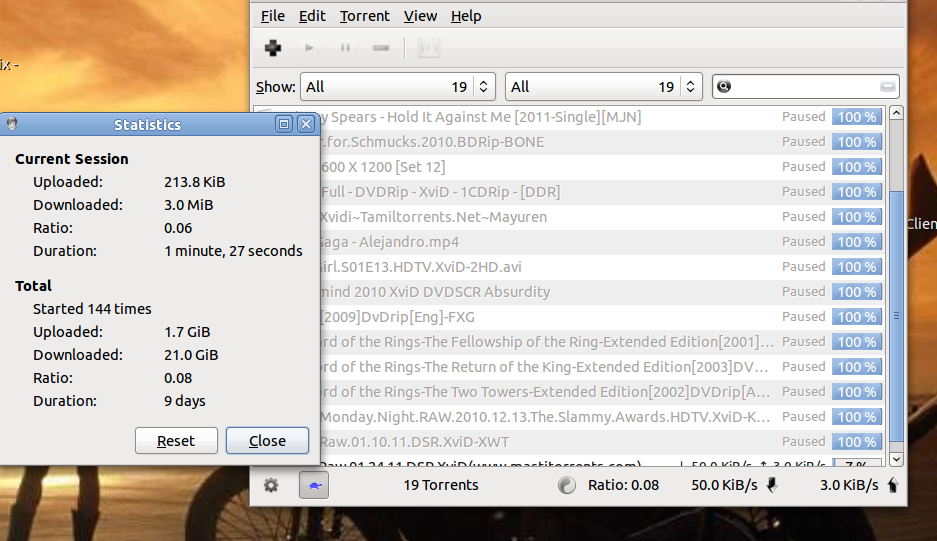This screenshot has height=541, width=937.
Task: Click the torrent list vertical scrollbar thumb
Action: [x=896, y=316]
